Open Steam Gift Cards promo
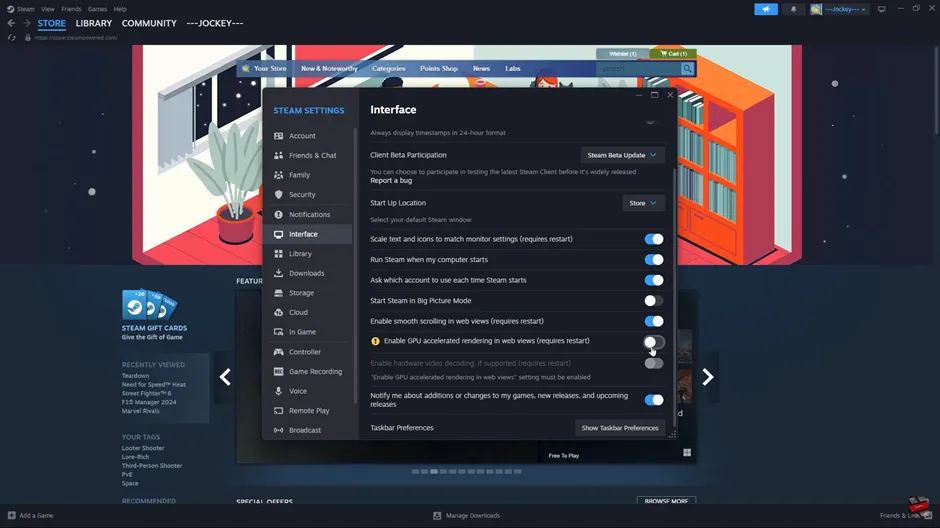This screenshot has width=940, height=528. 154,315
